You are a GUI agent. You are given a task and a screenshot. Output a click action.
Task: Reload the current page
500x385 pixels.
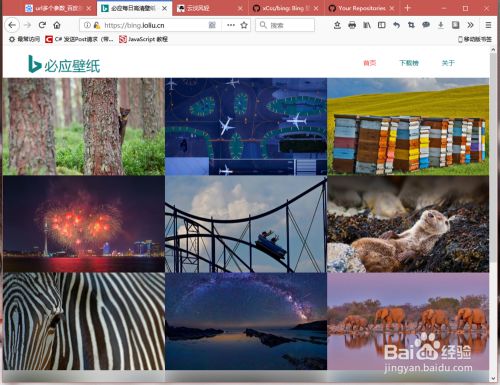(42, 25)
